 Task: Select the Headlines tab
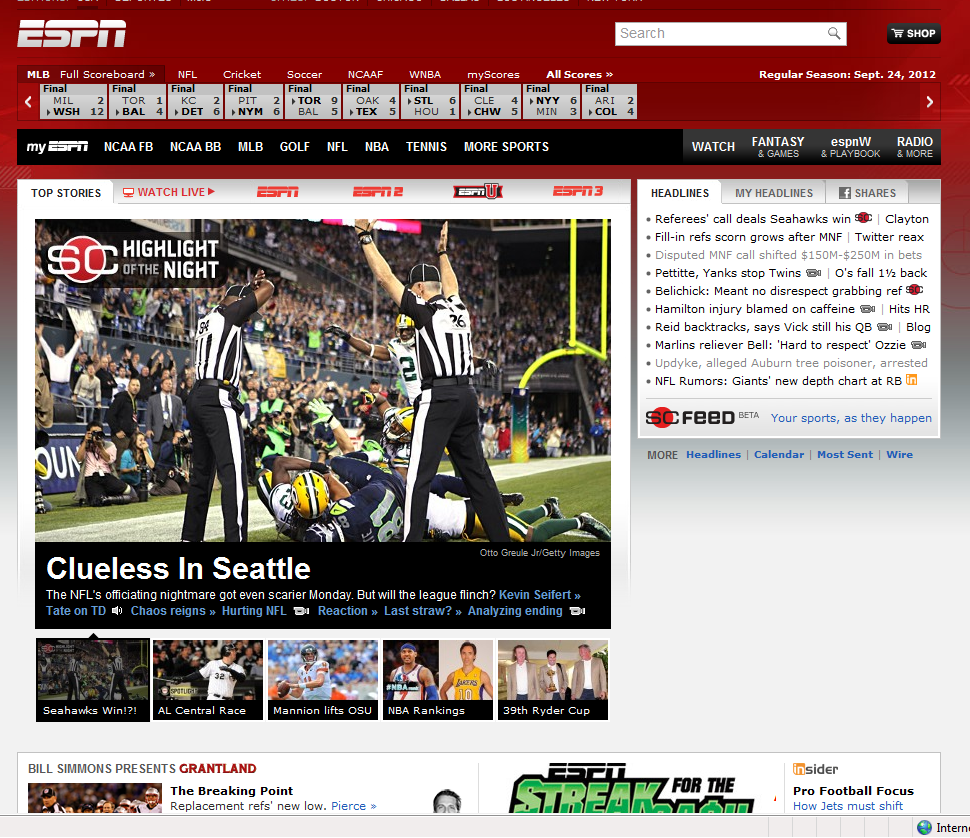pos(680,193)
